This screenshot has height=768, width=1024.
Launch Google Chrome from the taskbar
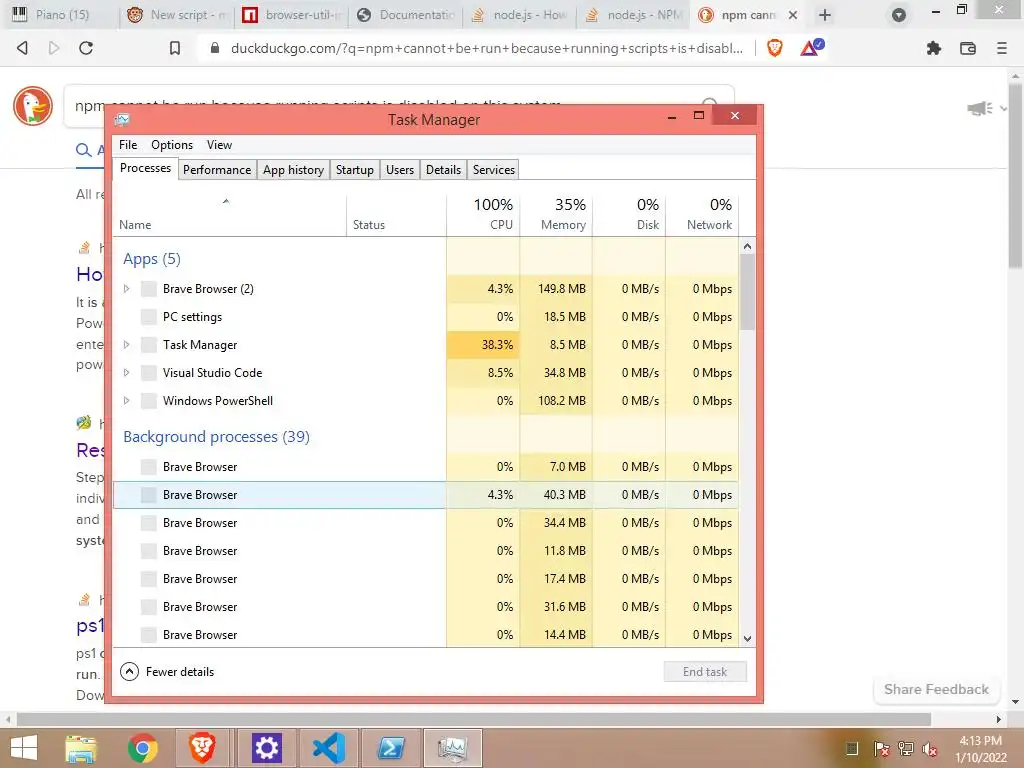tap(142, 748)
